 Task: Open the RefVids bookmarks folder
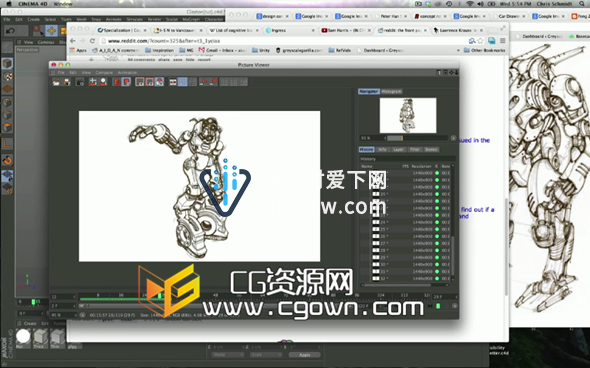[x=340, y=50]
